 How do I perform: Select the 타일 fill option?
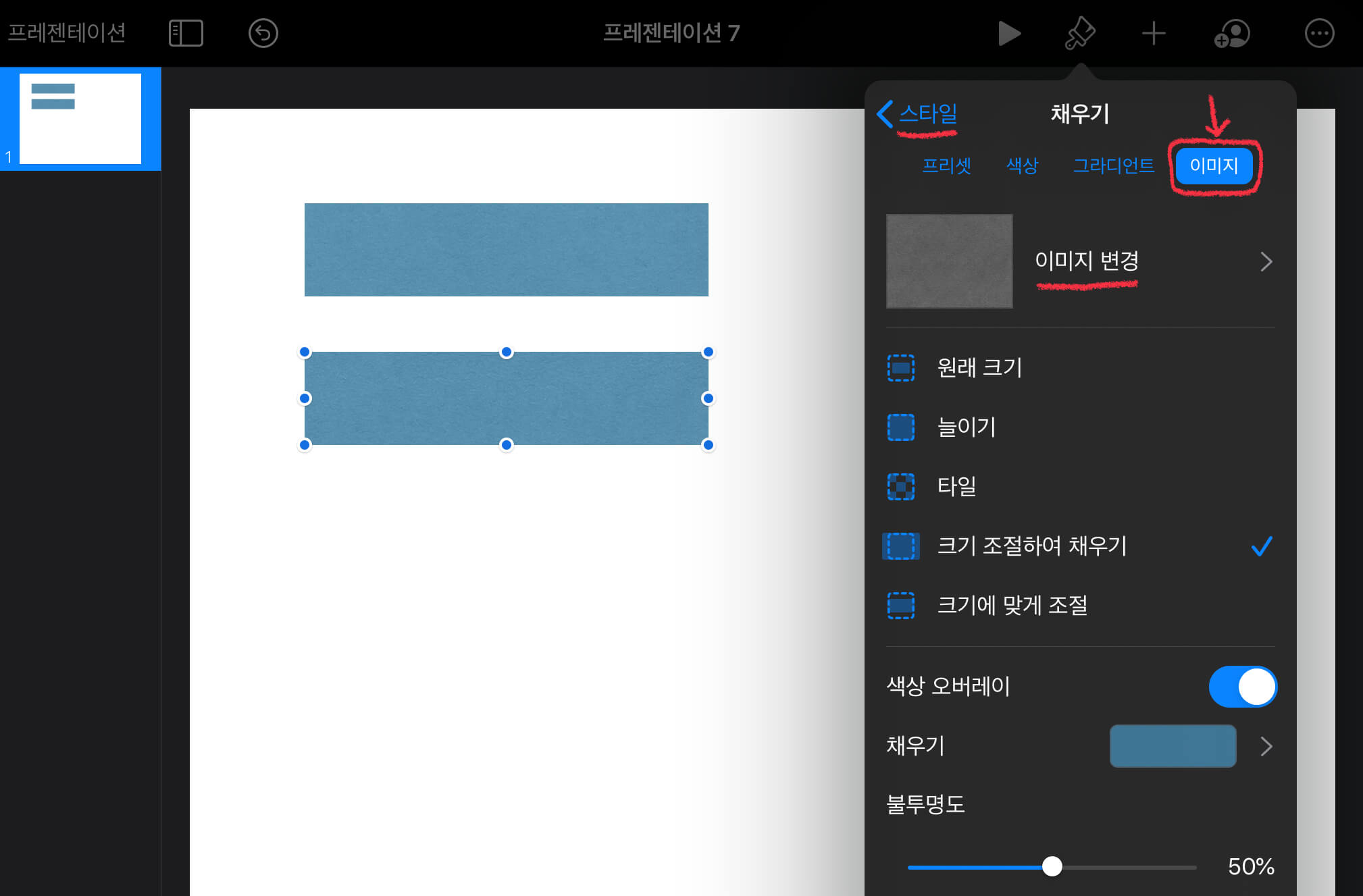click(956, 486)
